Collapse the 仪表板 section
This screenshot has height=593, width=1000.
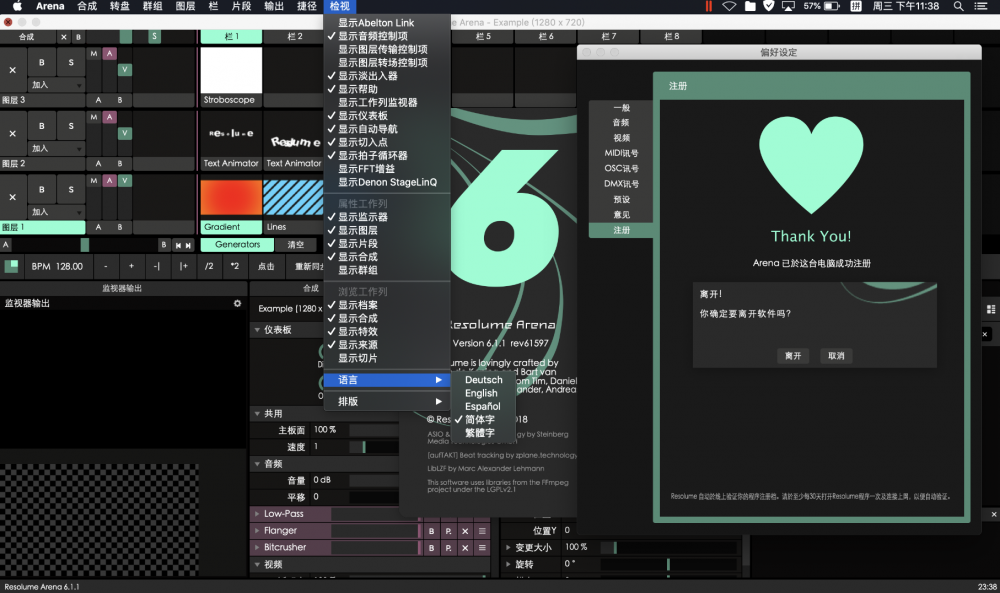(258, 330)
